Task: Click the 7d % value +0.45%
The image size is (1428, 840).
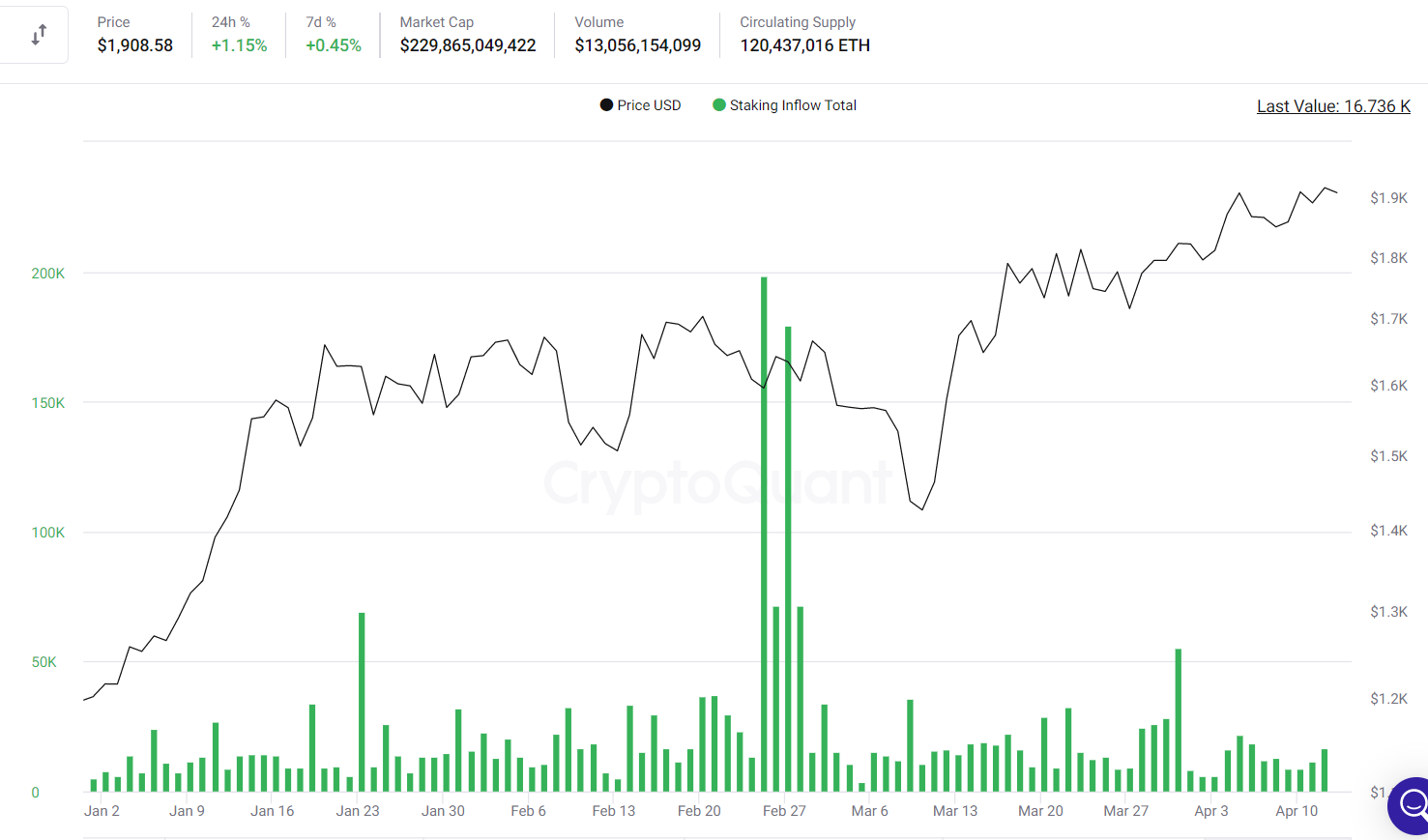Action: point(334,45)
